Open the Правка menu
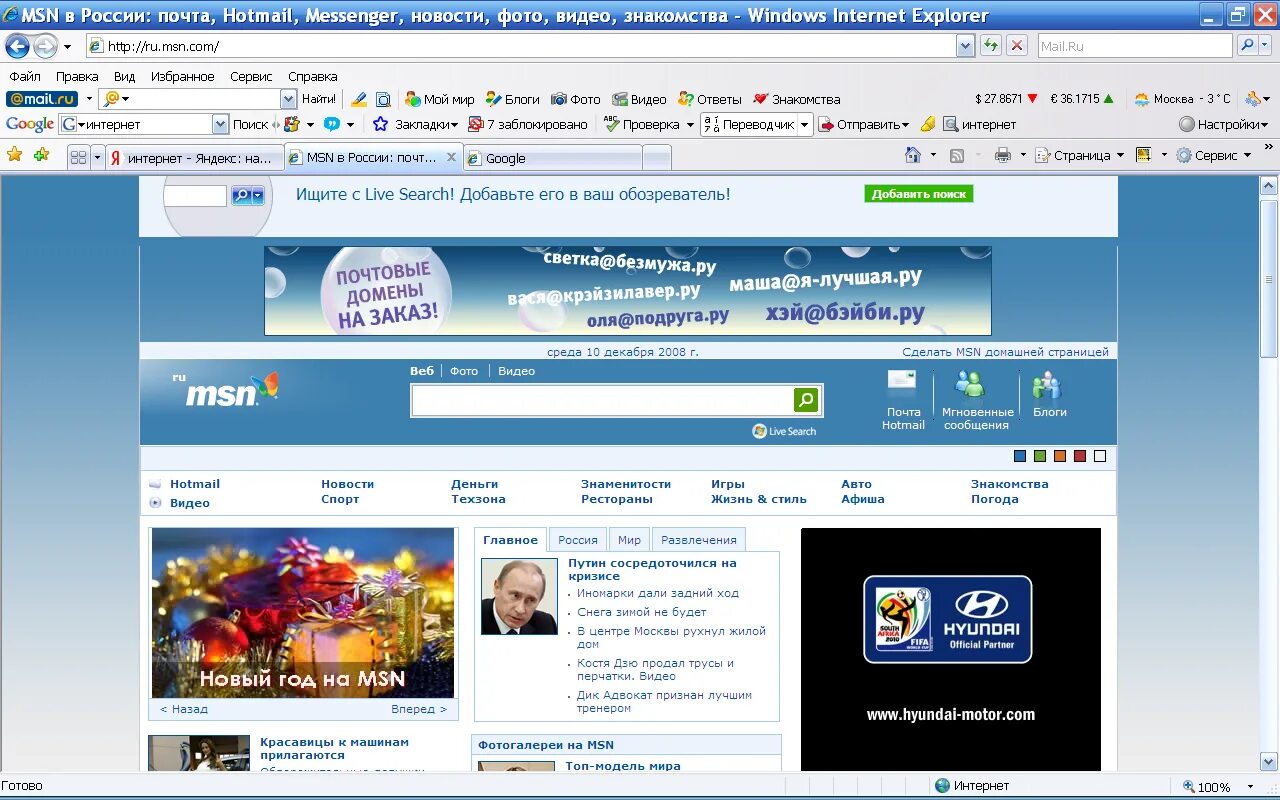The width and height of the screenshot is (1280, 800). coord(77,76)
